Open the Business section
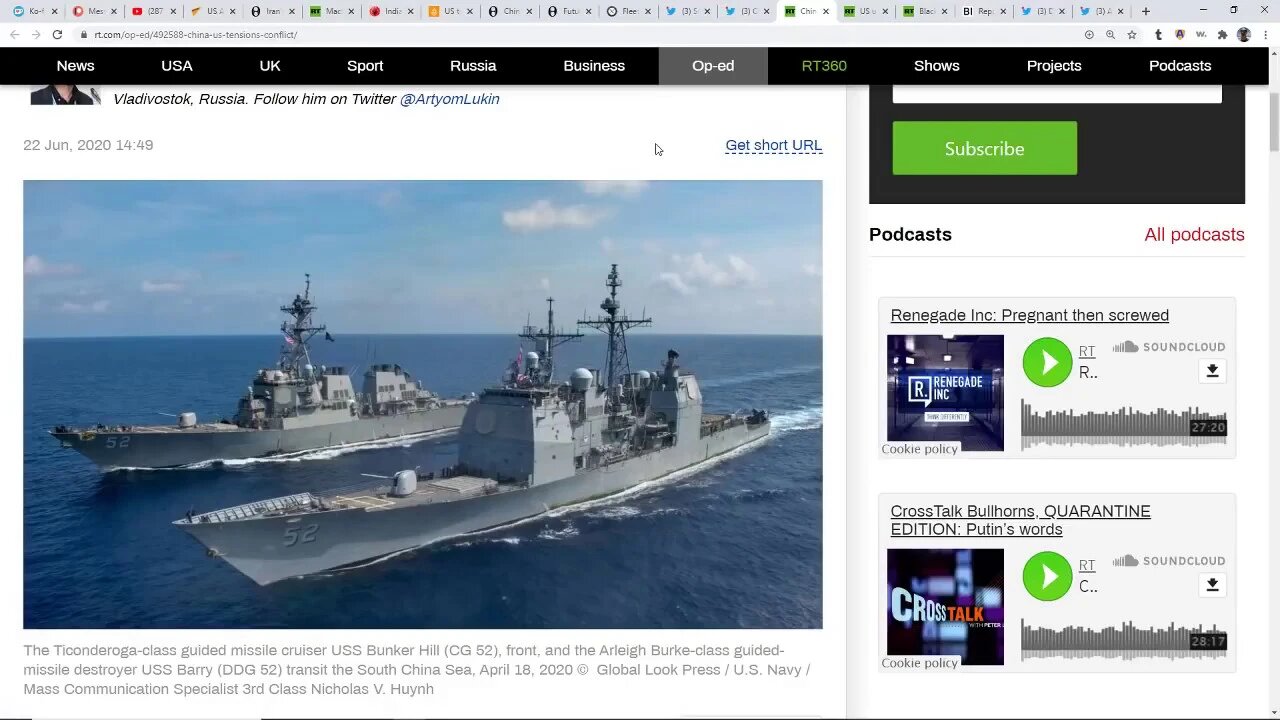 [594, 66]
